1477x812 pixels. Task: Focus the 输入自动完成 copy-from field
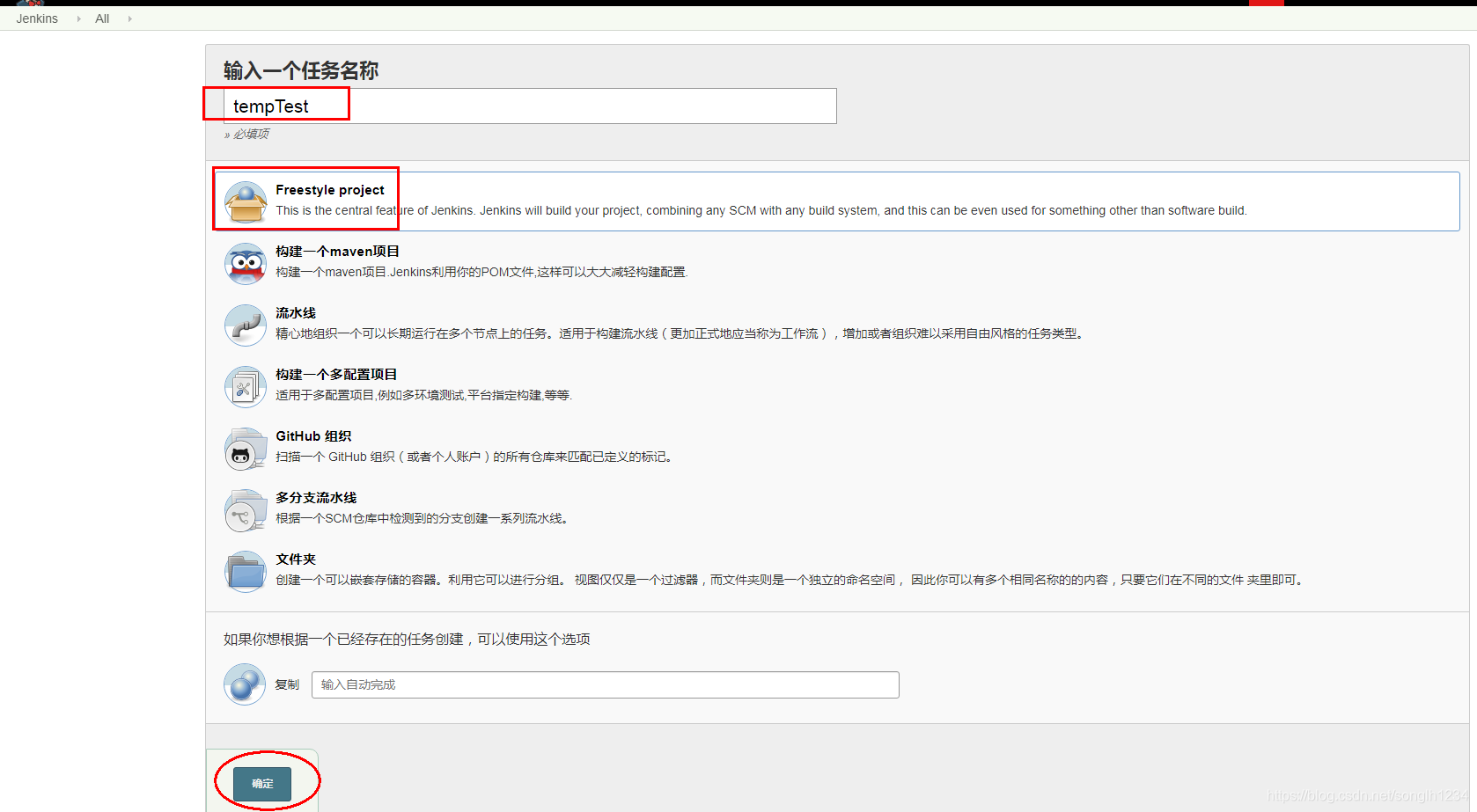pyautogui.click(x=606, y=684)
